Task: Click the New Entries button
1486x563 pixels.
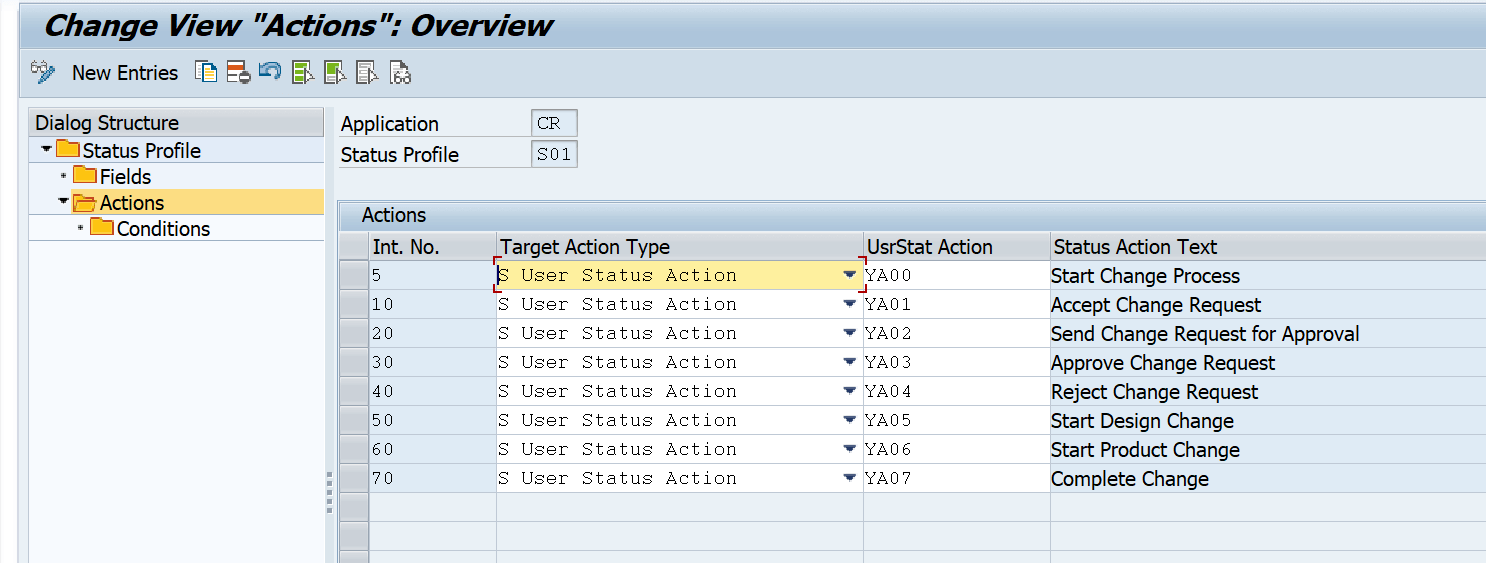Action: [x=125, y=73]
